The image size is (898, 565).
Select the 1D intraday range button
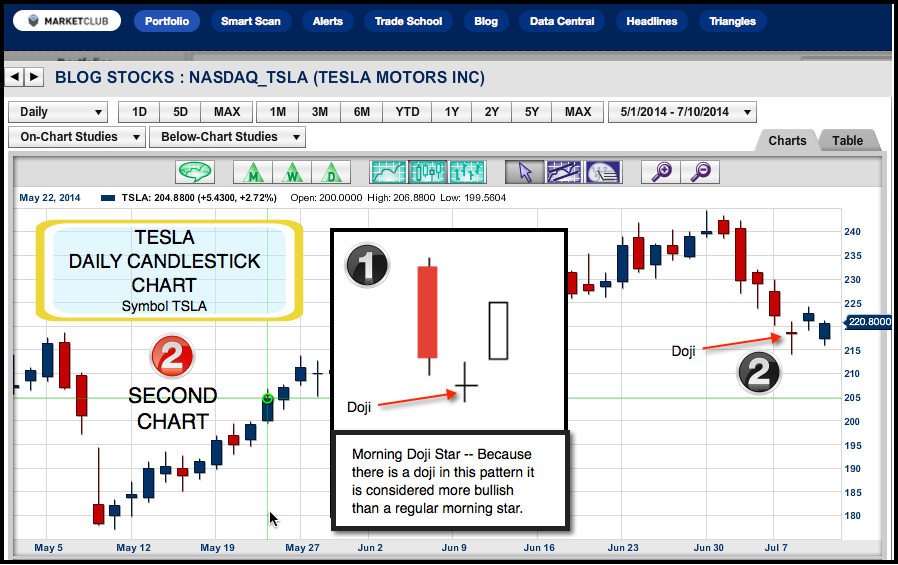pos(139,112)
